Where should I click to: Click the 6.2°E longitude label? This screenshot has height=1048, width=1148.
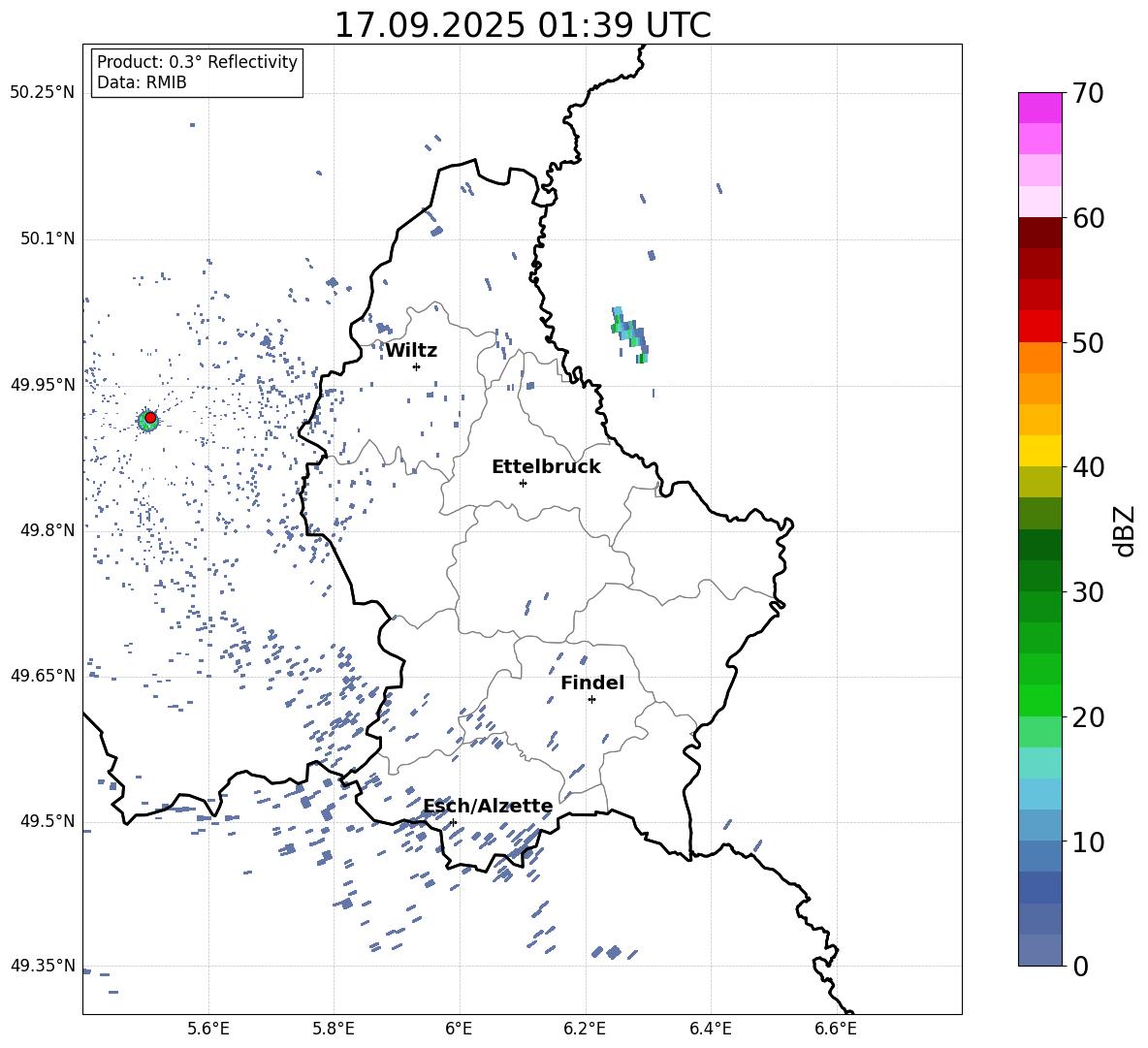[585, 1029]
